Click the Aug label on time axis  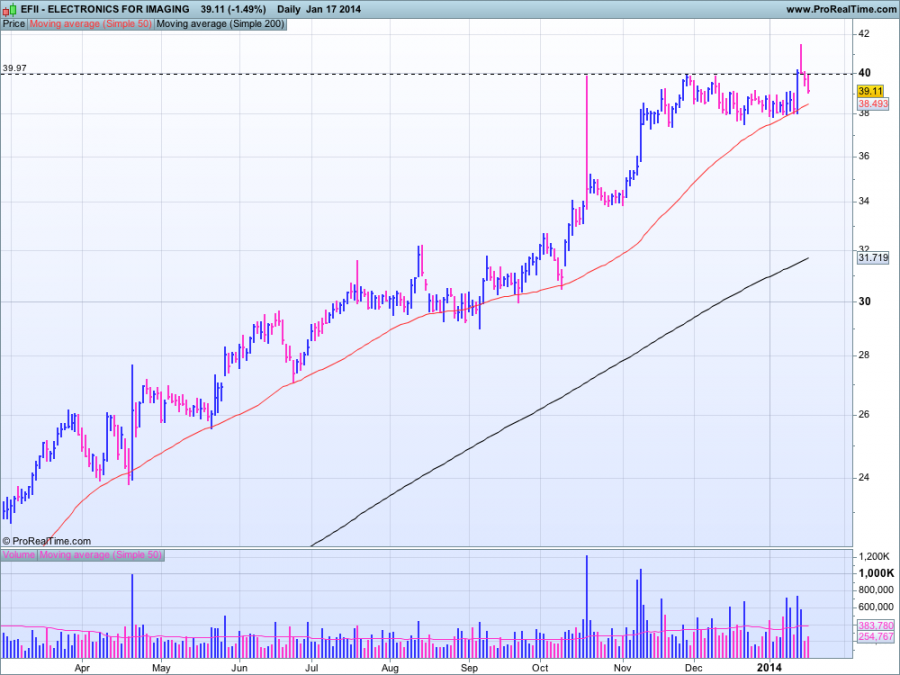pos(390,668)
